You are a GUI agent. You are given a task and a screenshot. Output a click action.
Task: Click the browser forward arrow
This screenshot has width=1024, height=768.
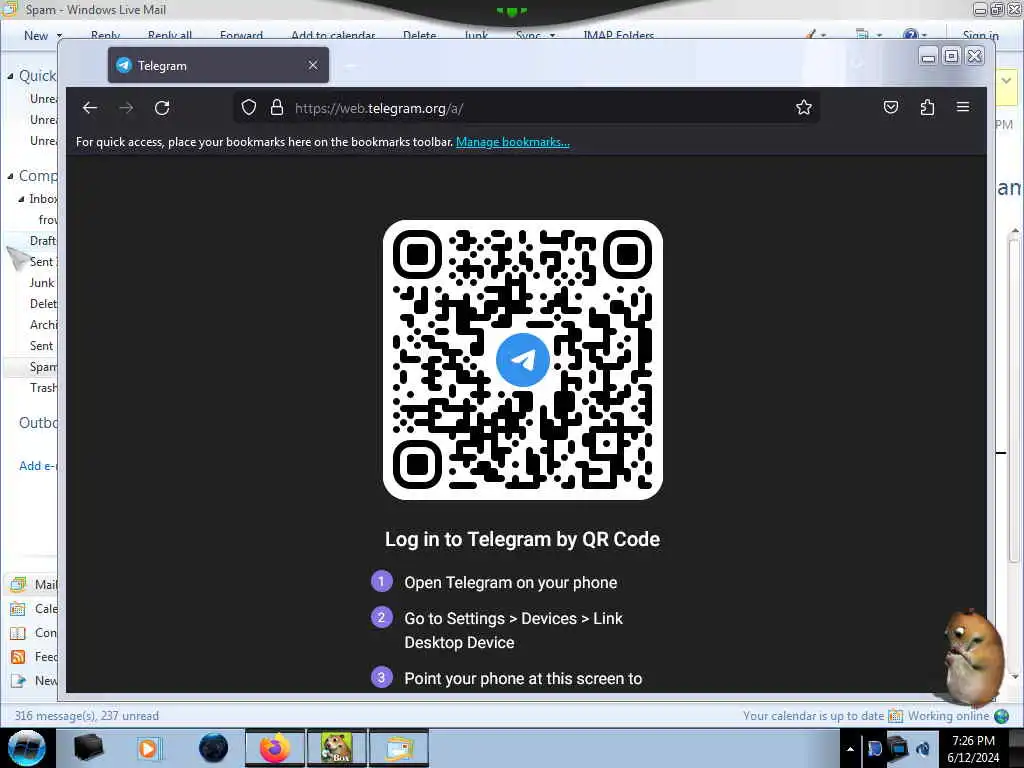126,108
